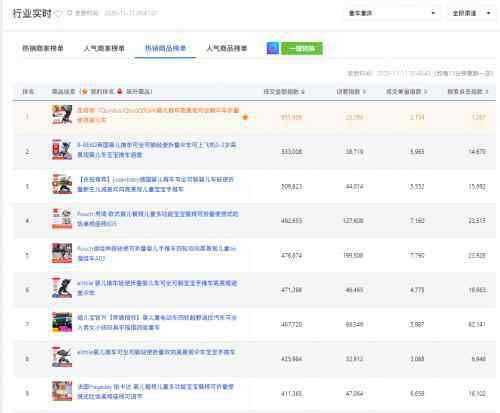Sort by the 成交金额指数 column header
500x413 pixels.
tap(284, 91)
